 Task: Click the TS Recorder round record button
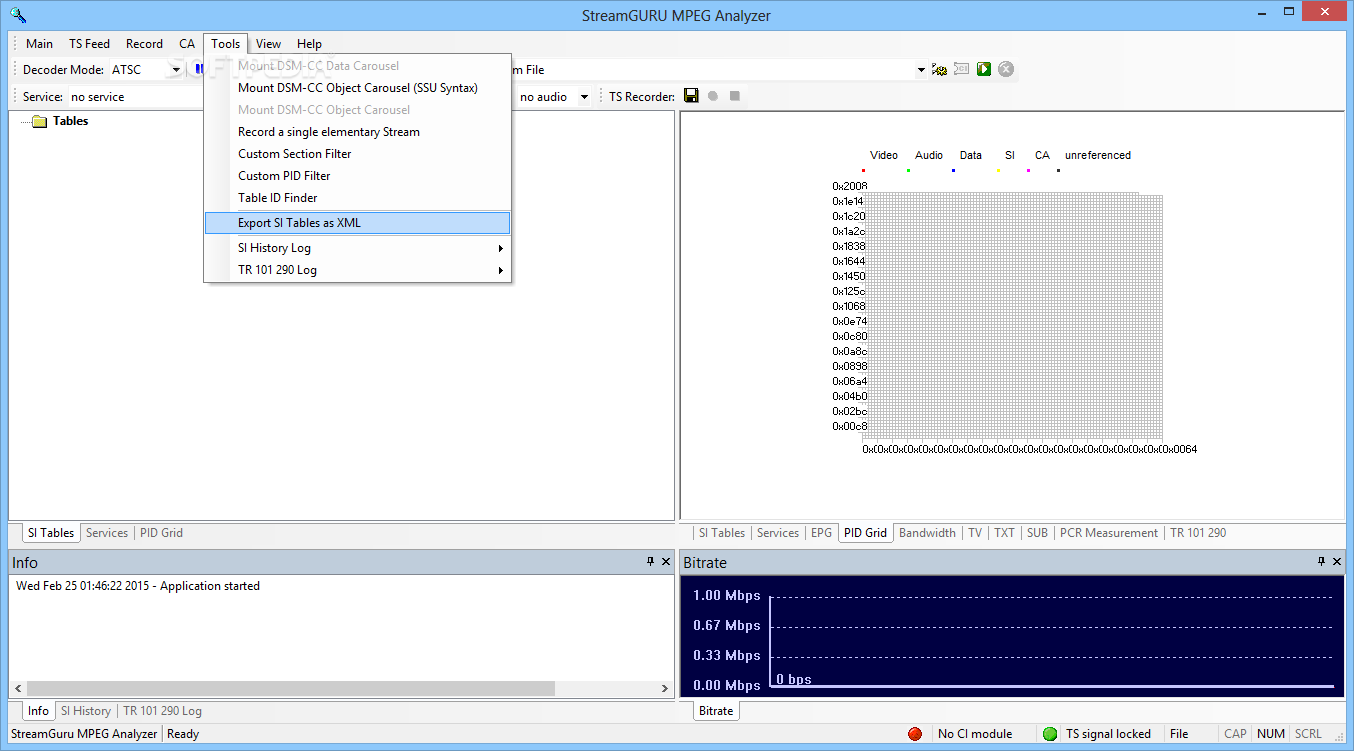pos(713,96)
